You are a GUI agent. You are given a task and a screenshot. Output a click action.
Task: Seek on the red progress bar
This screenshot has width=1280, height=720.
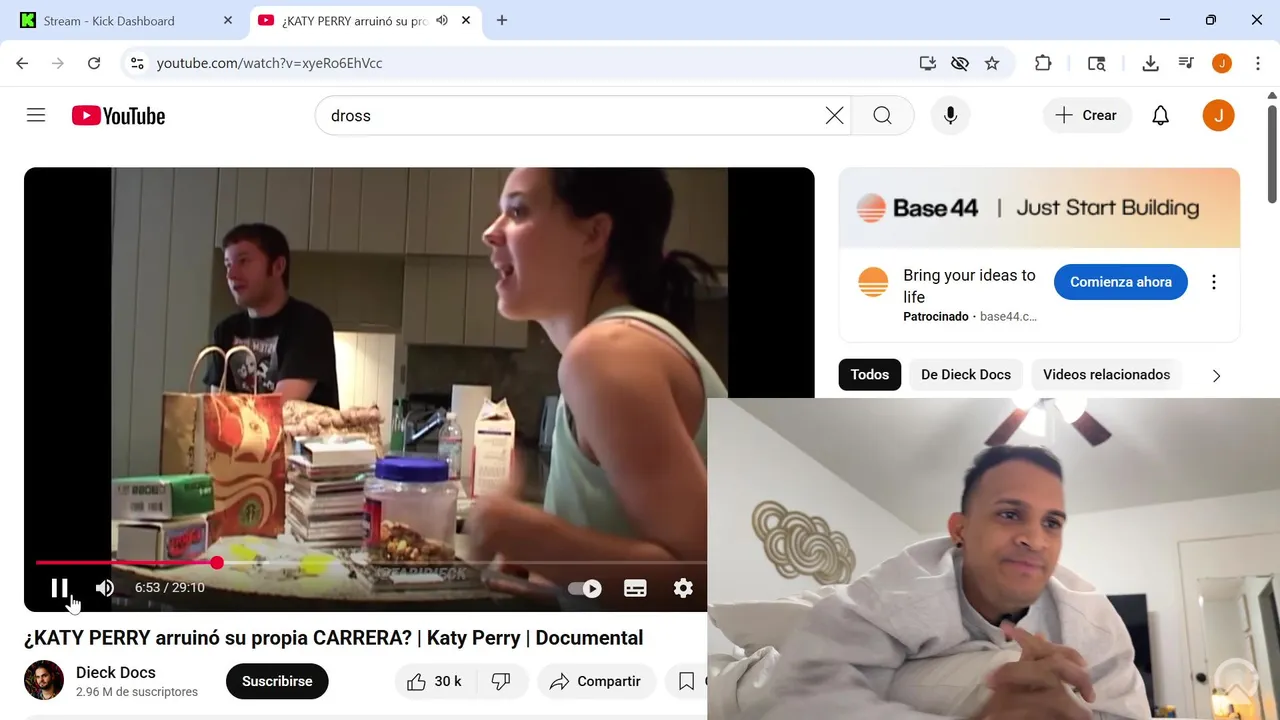125,563
